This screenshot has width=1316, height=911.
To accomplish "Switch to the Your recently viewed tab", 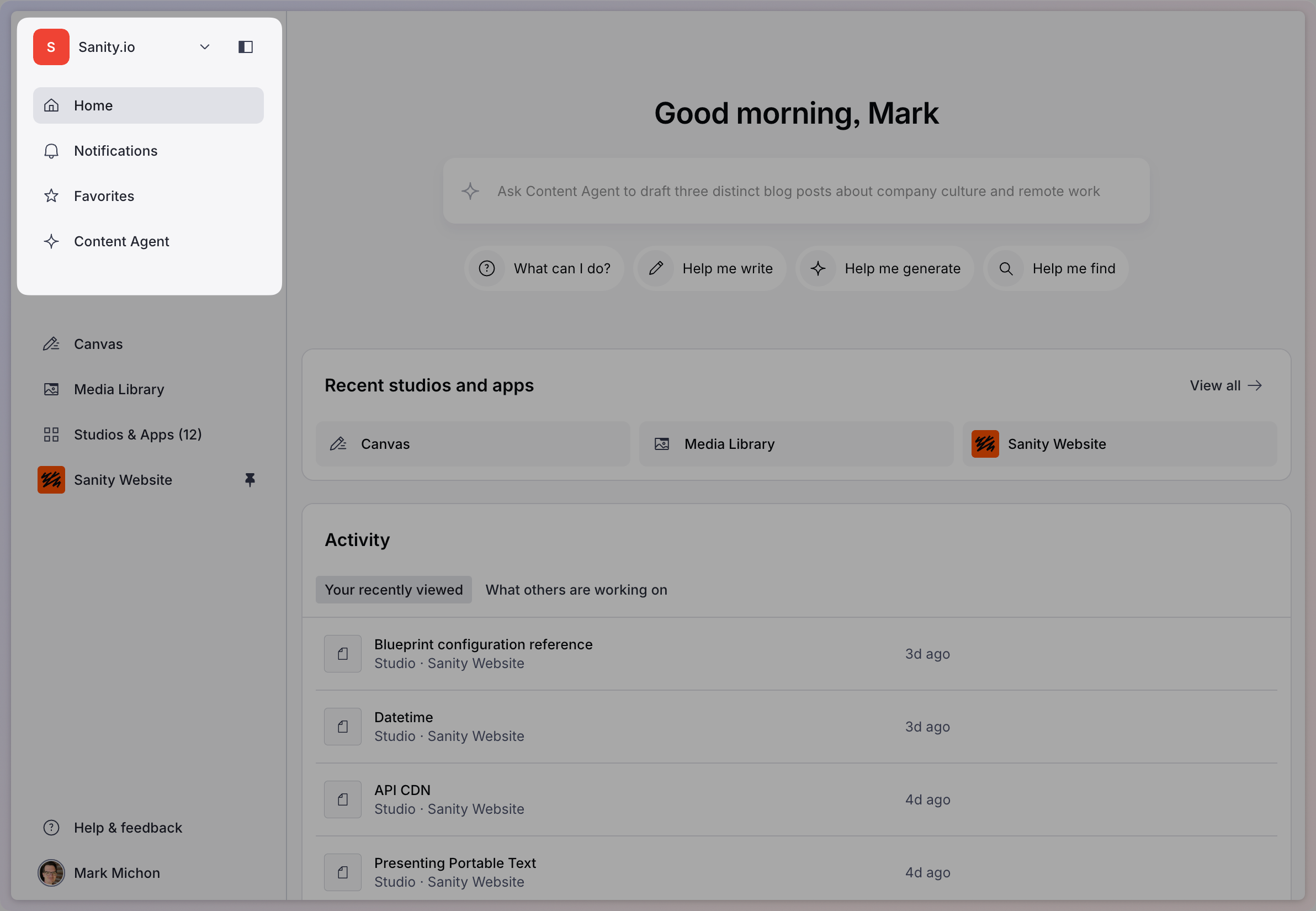I will tap(393, 590).
